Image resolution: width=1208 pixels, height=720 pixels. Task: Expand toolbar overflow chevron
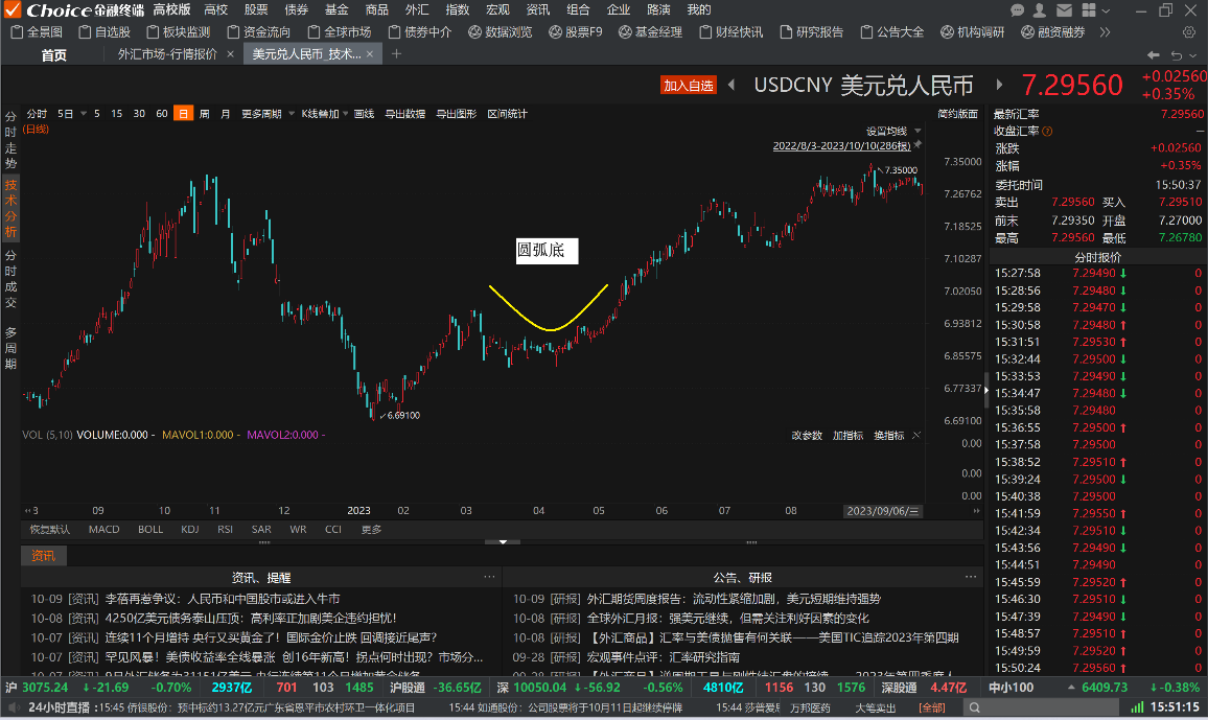click(x=1105, y=32)
